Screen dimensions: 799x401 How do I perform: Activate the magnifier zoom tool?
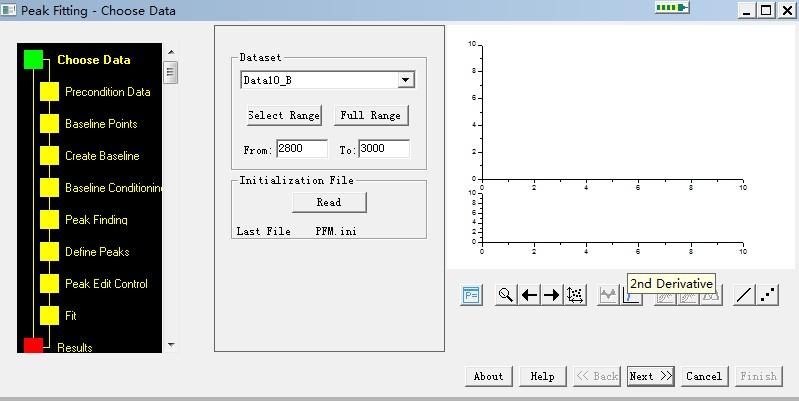click(x=505, y=295)
